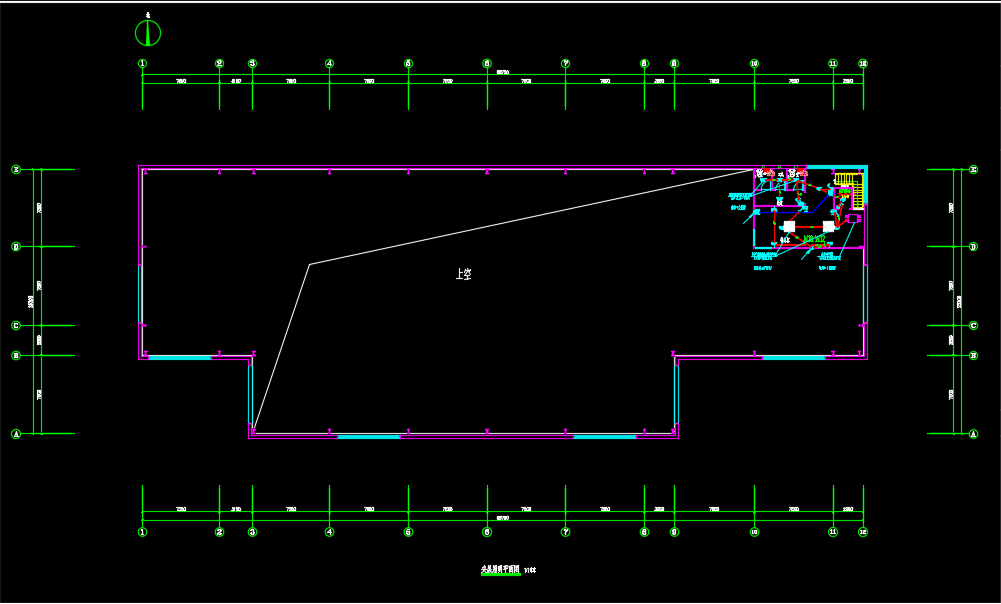1001x604 pixels.
Task: Select the bottom-row axis bubble 5
Action: (409, 532)
